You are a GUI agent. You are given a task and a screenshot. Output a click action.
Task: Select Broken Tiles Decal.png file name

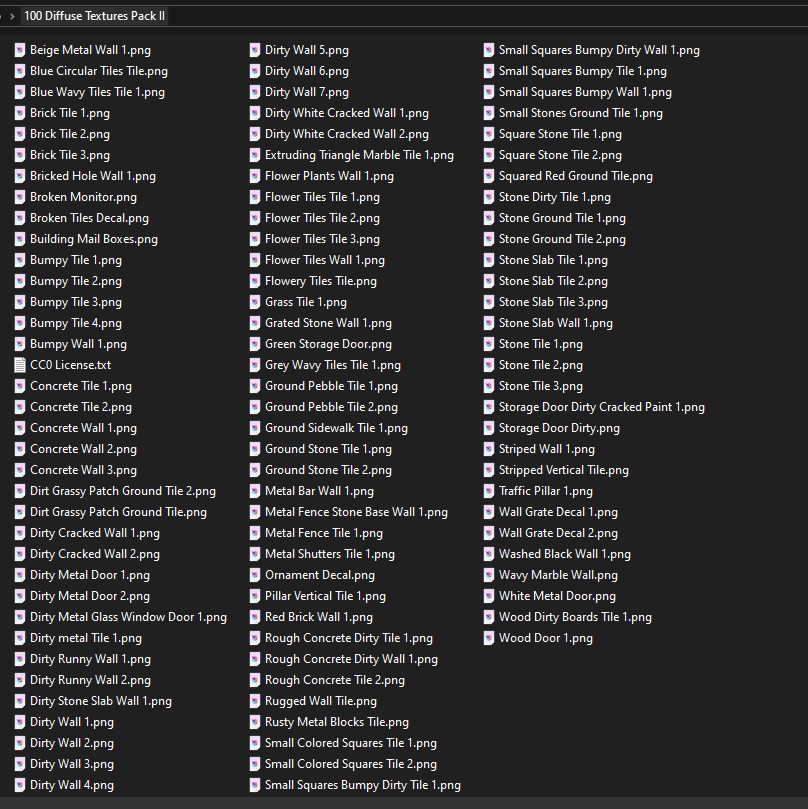tap(89, 218)
